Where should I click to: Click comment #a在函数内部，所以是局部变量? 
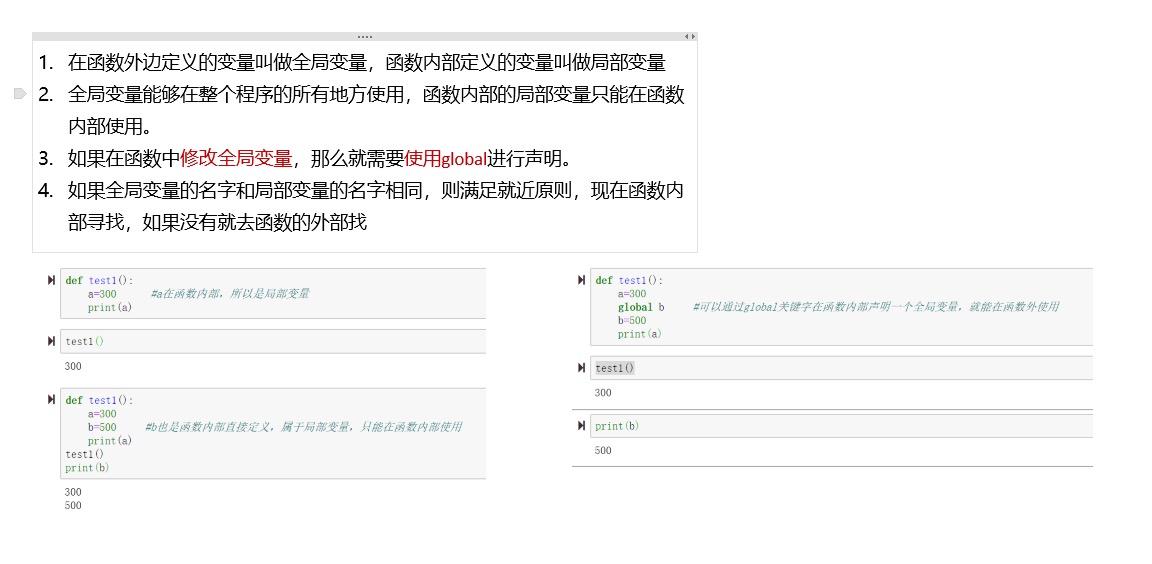[230, 294]
